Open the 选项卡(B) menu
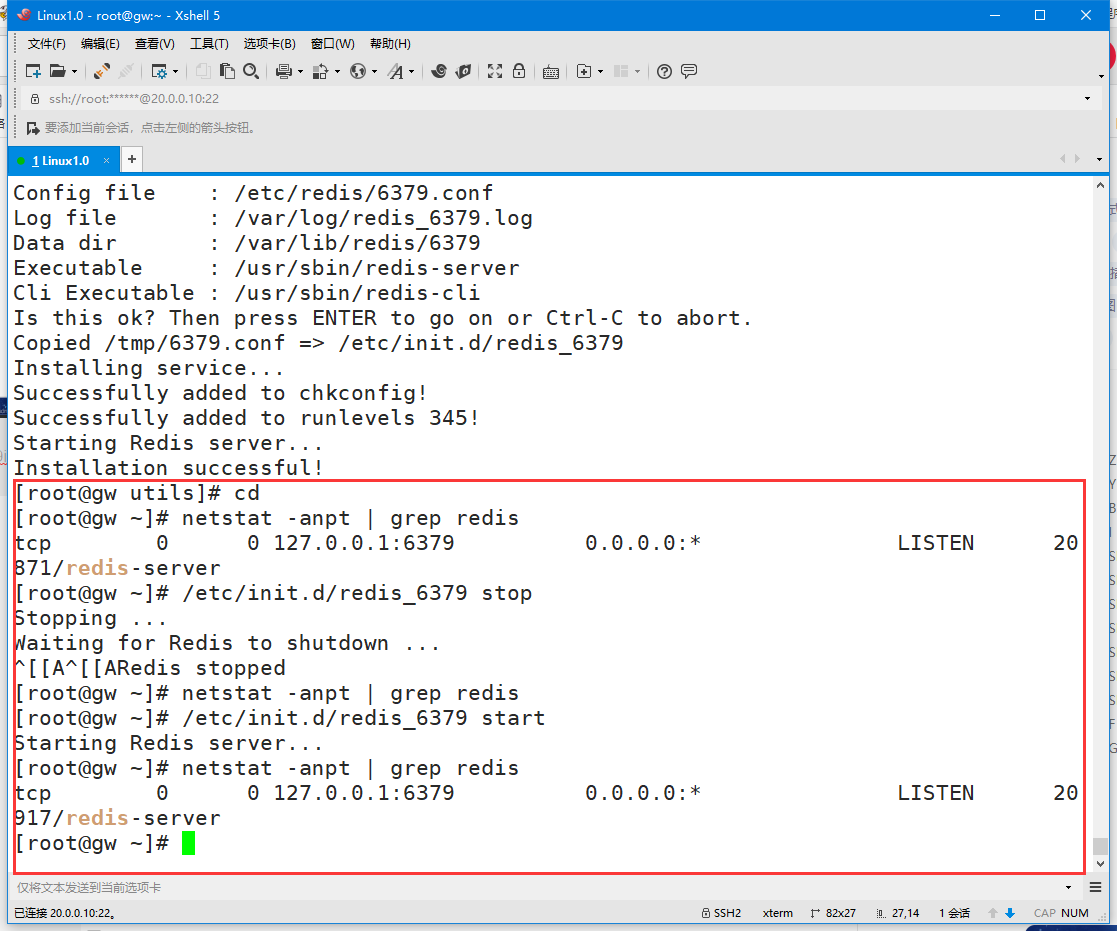The width and height of the screenshot is (1117, 931). (x=269, y=43)
